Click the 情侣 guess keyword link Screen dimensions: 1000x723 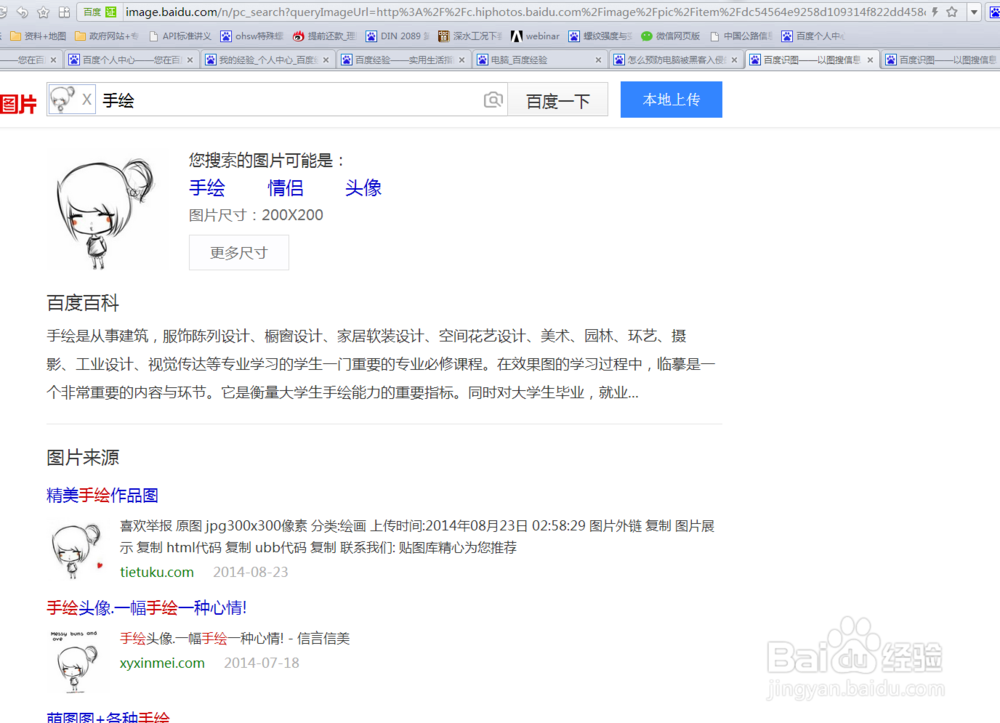(285, 188)
